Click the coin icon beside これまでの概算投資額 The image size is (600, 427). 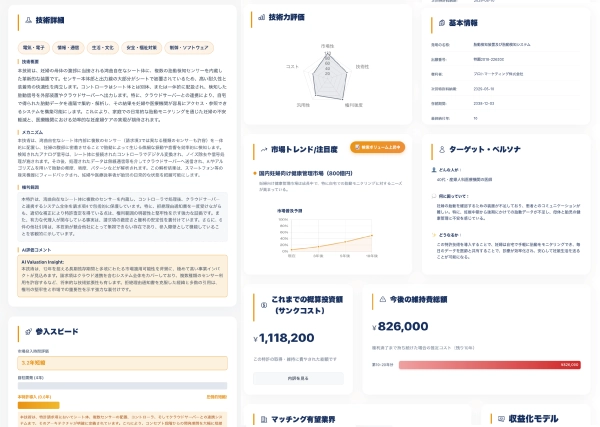264,305
